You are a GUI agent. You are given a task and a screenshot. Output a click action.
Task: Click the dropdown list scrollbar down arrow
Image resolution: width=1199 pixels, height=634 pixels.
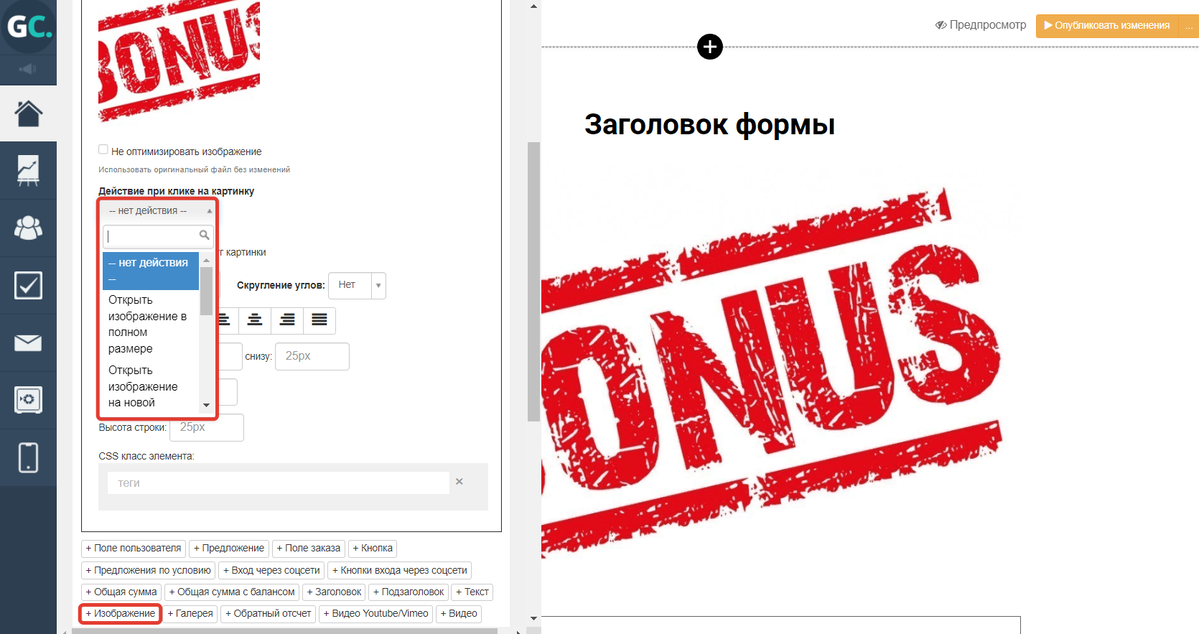[x=206, y=405]
